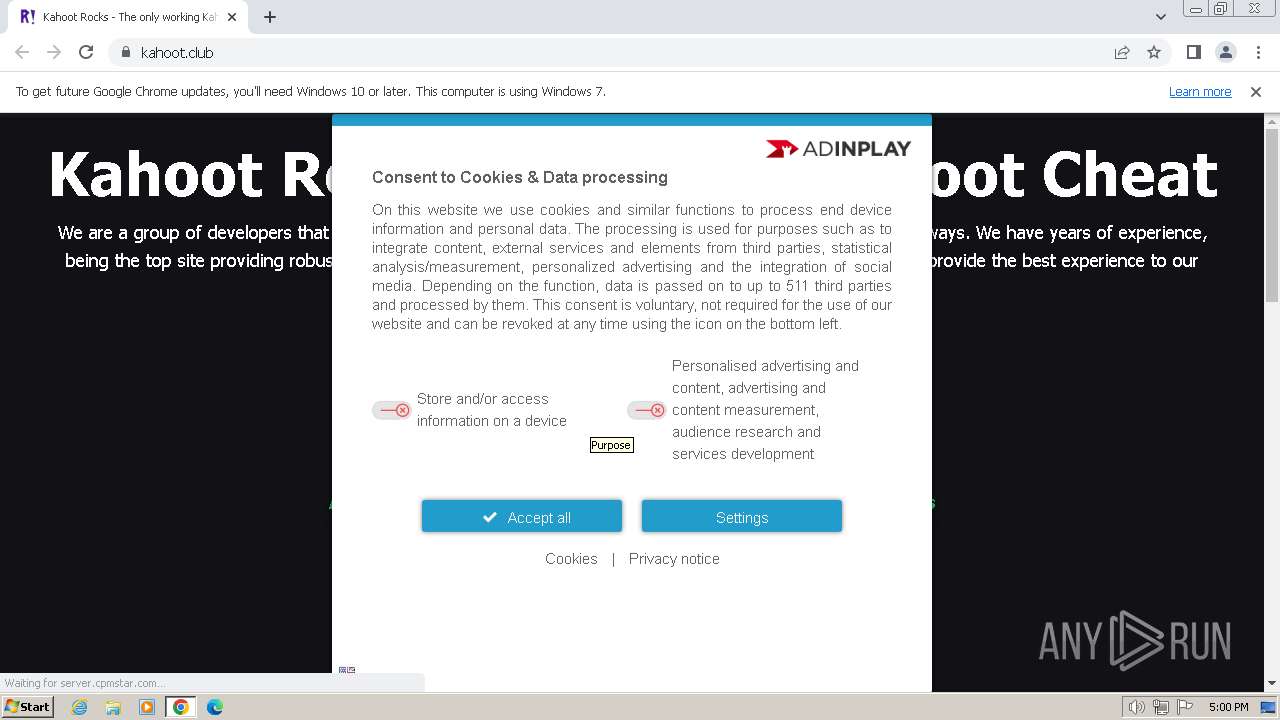Click the small icon at consent dialog bottom-left
This screenshot has height=720, width=1280.
[347, 670]
